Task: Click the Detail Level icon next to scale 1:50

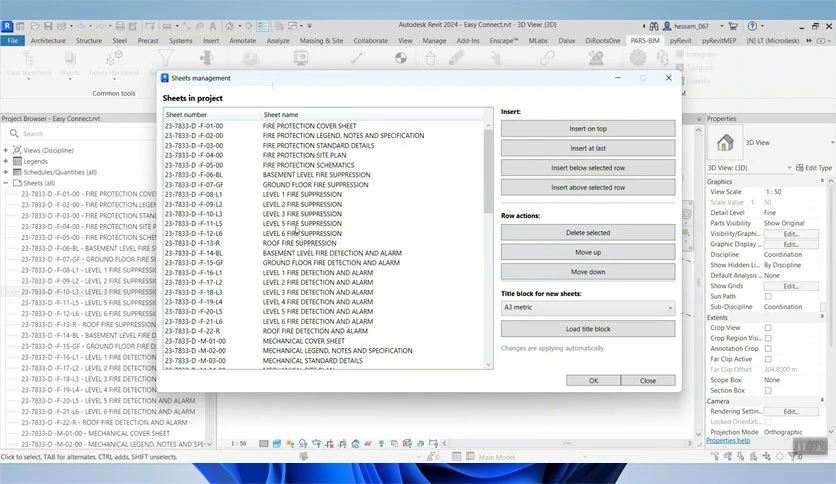Action: (264, 443)
